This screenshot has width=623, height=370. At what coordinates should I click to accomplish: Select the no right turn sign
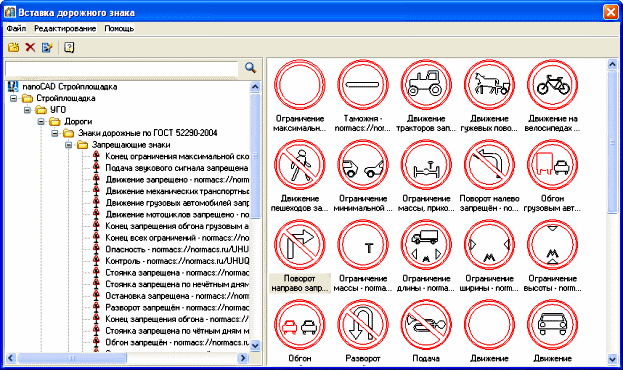click(299, 245)
